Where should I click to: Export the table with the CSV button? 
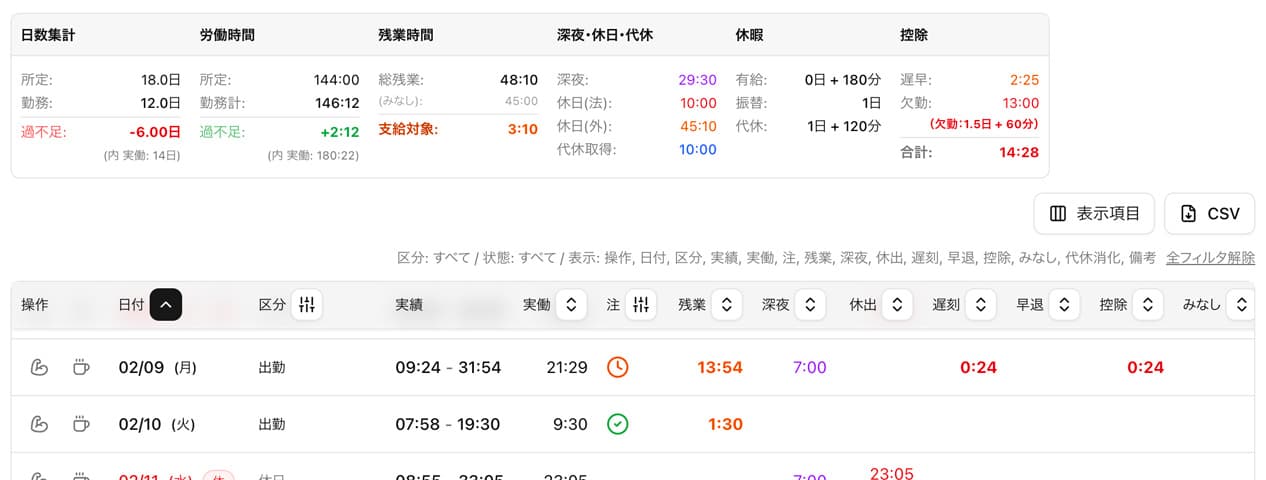pyautogui.click(x=1210, y=214)
